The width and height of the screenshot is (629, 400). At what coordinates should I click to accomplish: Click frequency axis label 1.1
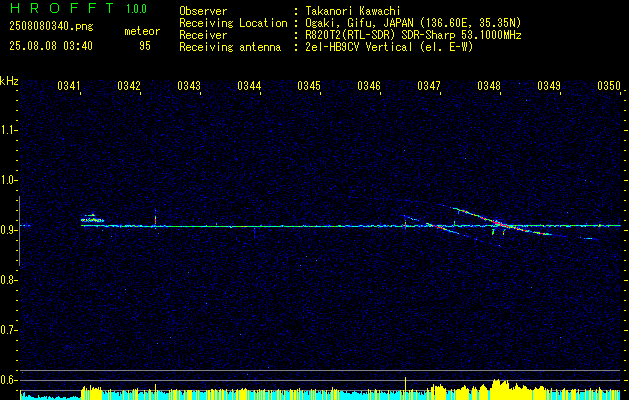click(8, 130)
